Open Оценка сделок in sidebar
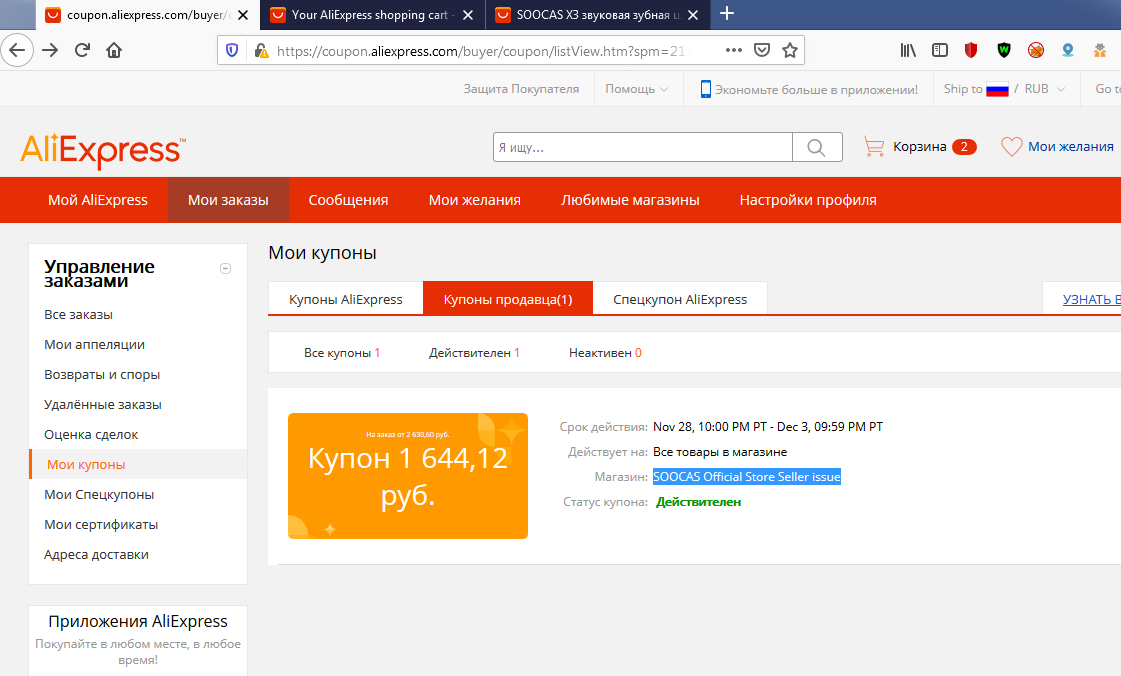This screenshot has width=1121, height=676. pos(91,434)
